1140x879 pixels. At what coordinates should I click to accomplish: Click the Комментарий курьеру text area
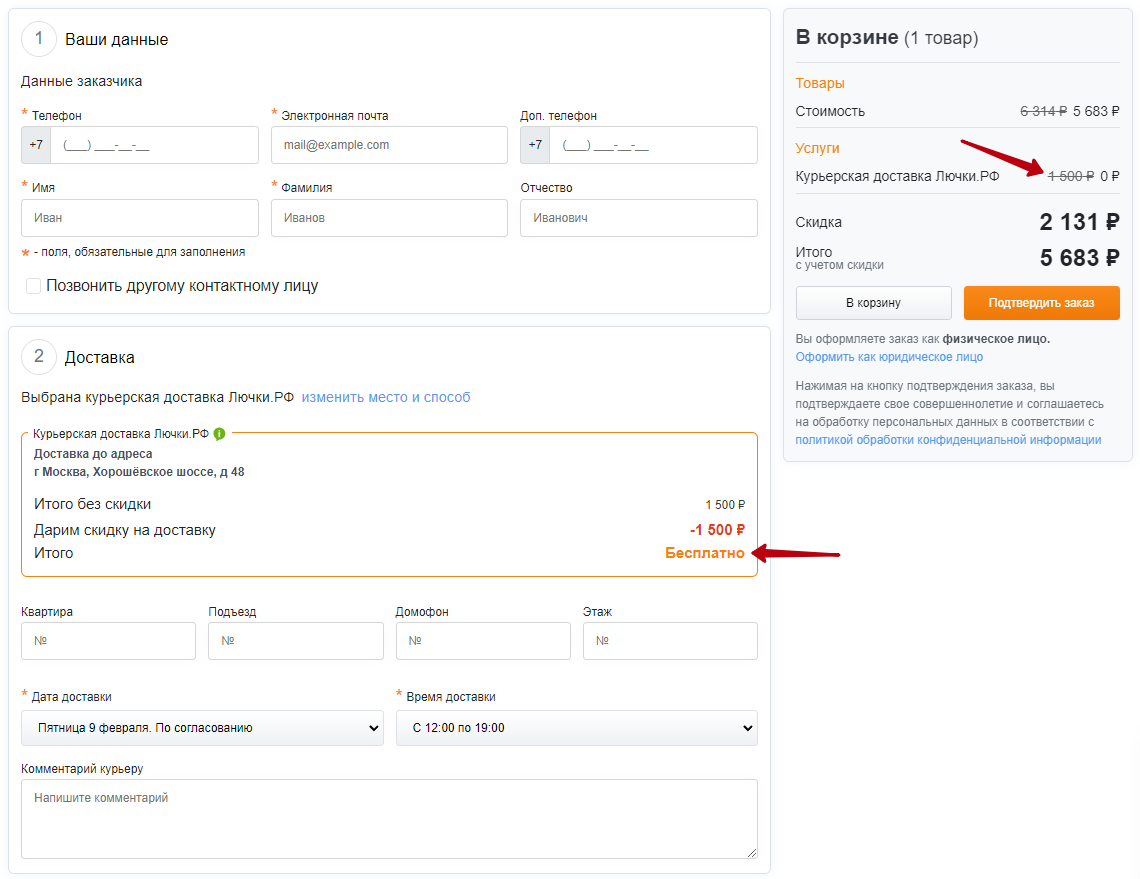pyautogui.click(x=389, y=818)
